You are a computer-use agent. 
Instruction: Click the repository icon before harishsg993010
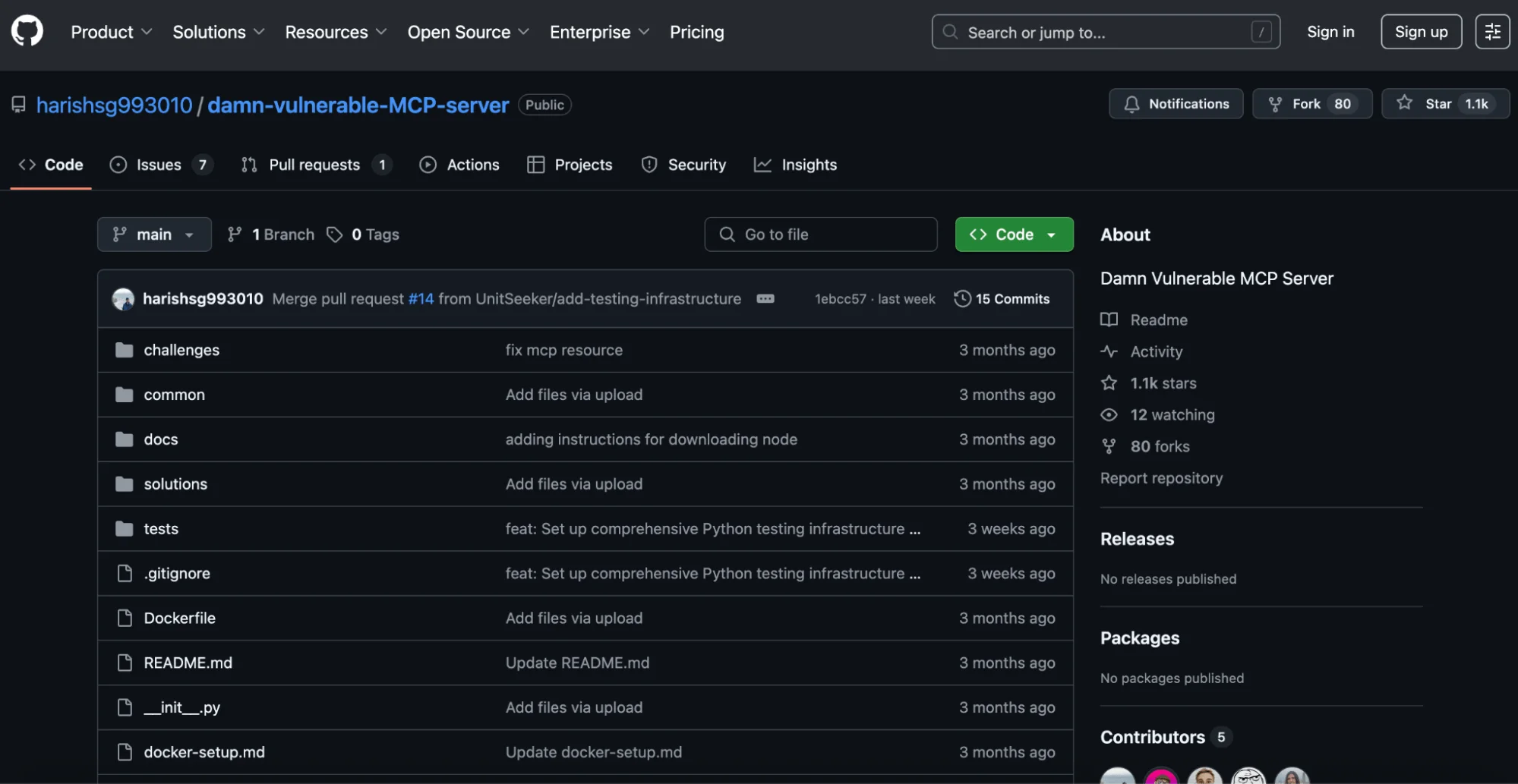click(19, 105)
